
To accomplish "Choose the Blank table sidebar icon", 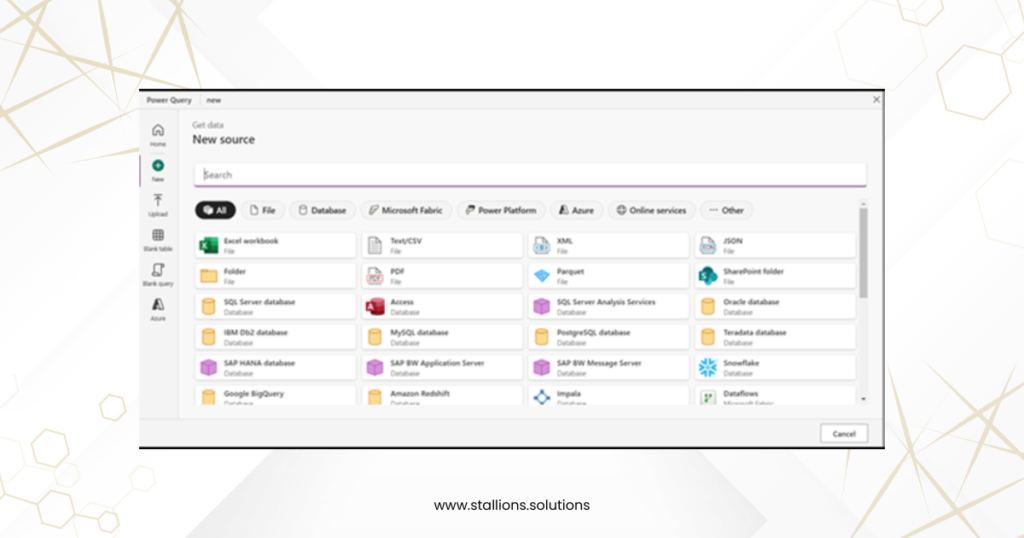I will 158,235.
